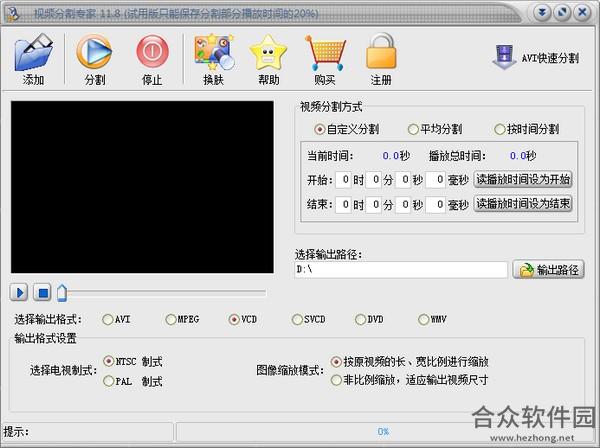
Task: Select PAL 制式 TV standard
Action: coord(133,381)
